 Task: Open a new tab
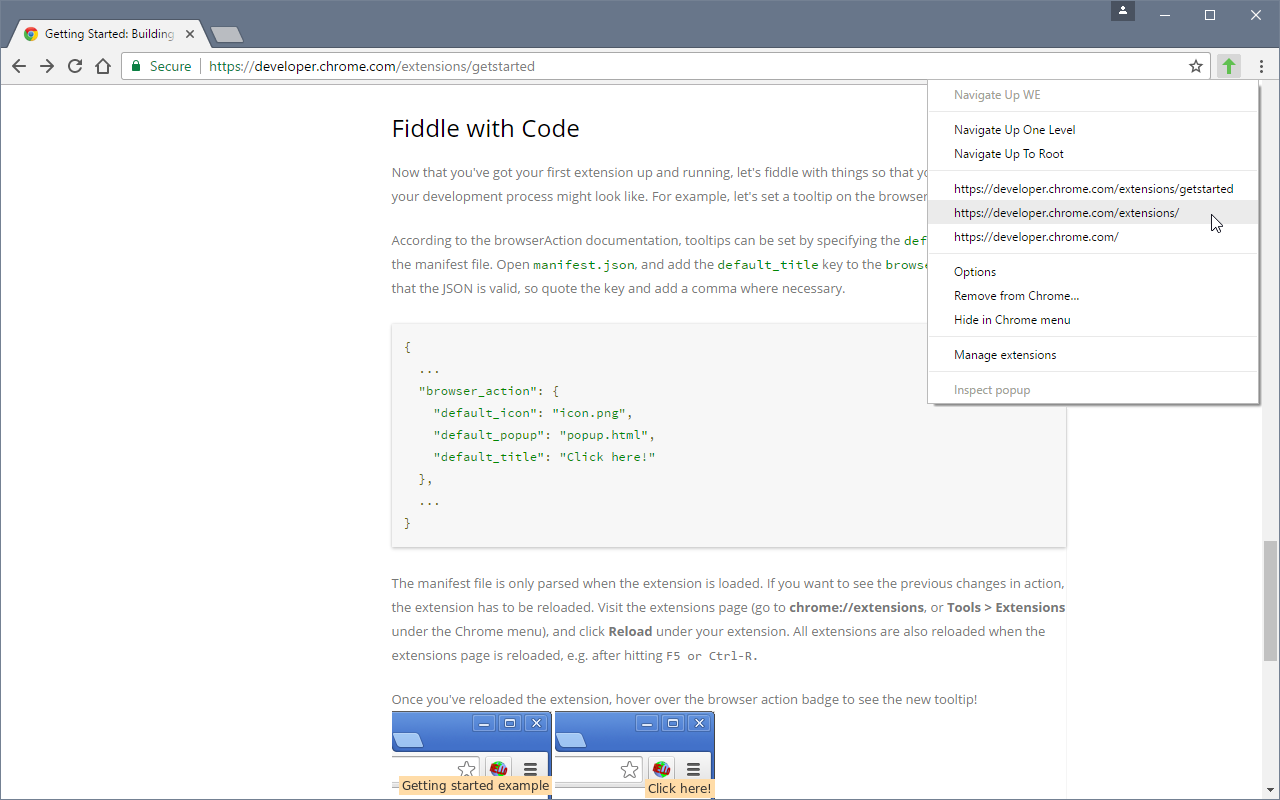[x=227, y=35]
